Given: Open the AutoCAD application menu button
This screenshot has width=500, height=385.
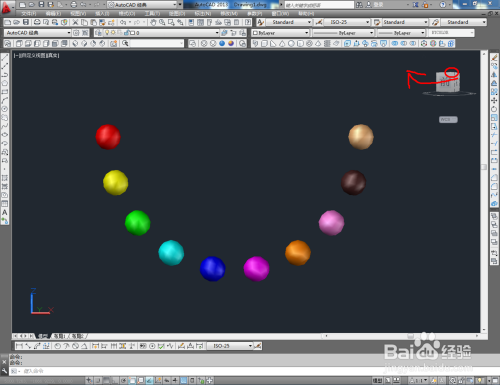Looking at the screenshot, I should click(x=6, y=7).
